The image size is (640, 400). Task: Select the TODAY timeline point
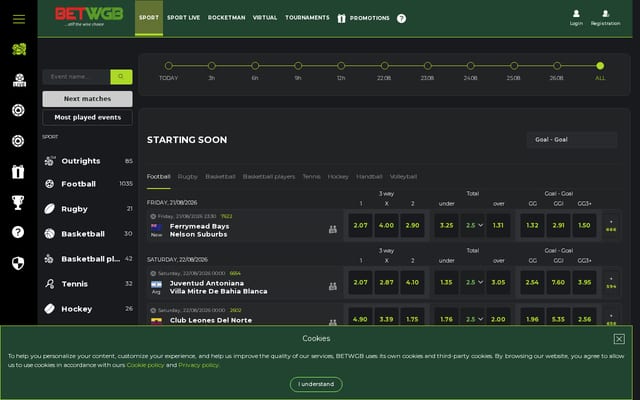(x=169, y=66)
